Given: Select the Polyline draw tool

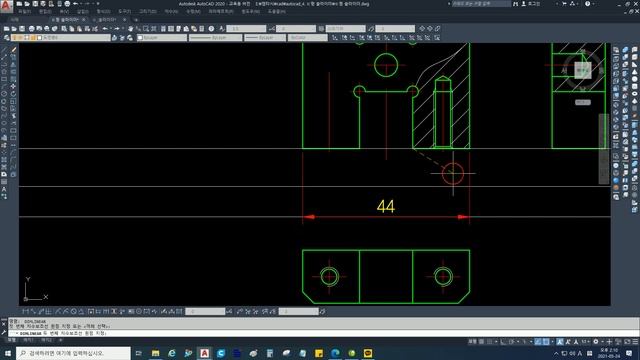Looking at the screenshot, I should tap(4, 64).
